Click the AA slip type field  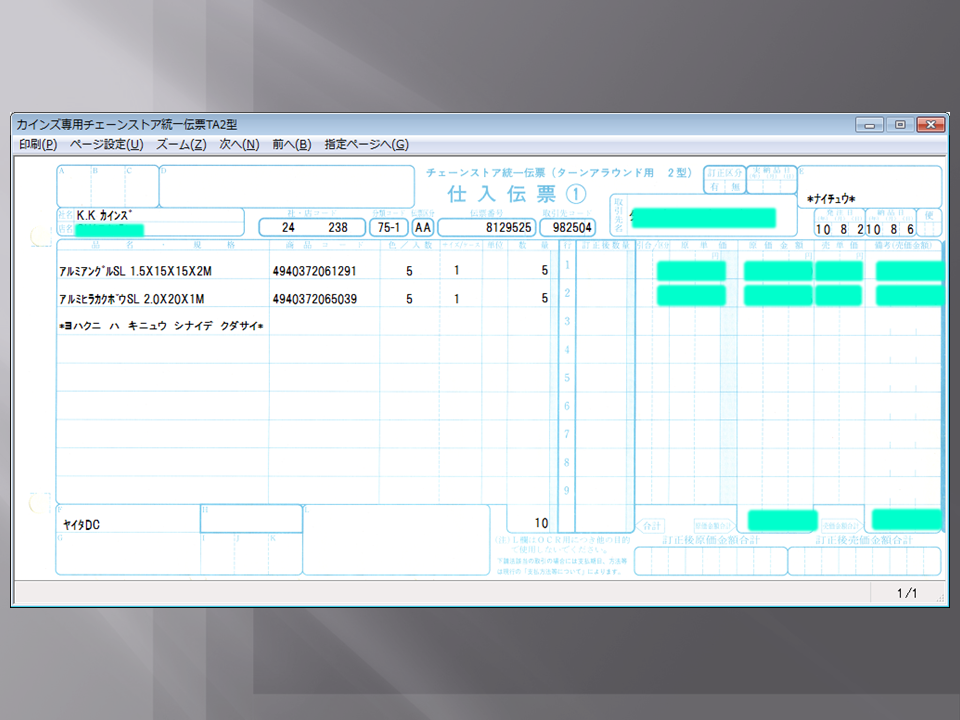click(x=423, y=228)
